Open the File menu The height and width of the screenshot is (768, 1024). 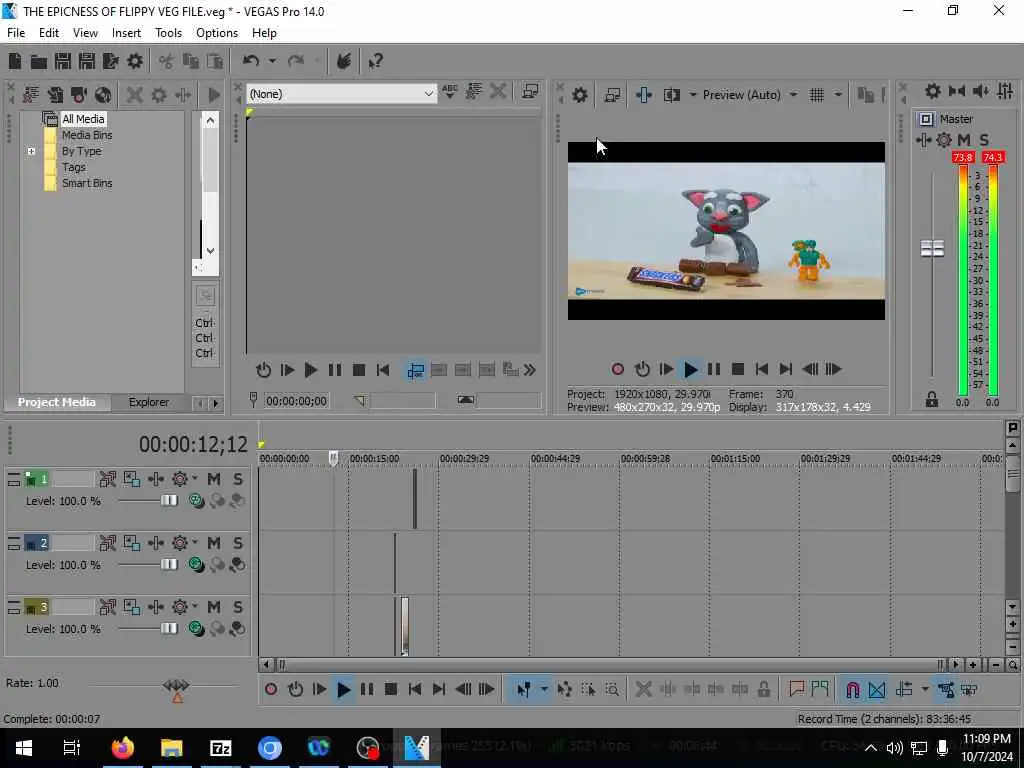pos(16,33)
